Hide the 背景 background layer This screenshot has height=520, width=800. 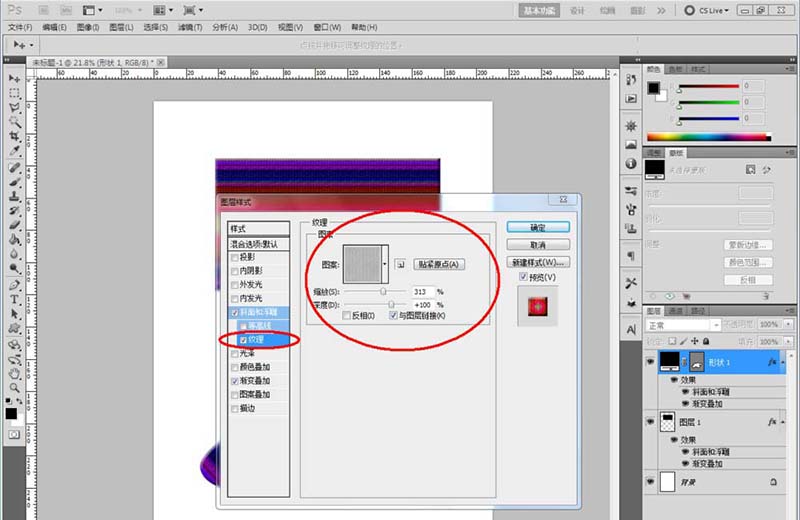[x=650, y=481]
